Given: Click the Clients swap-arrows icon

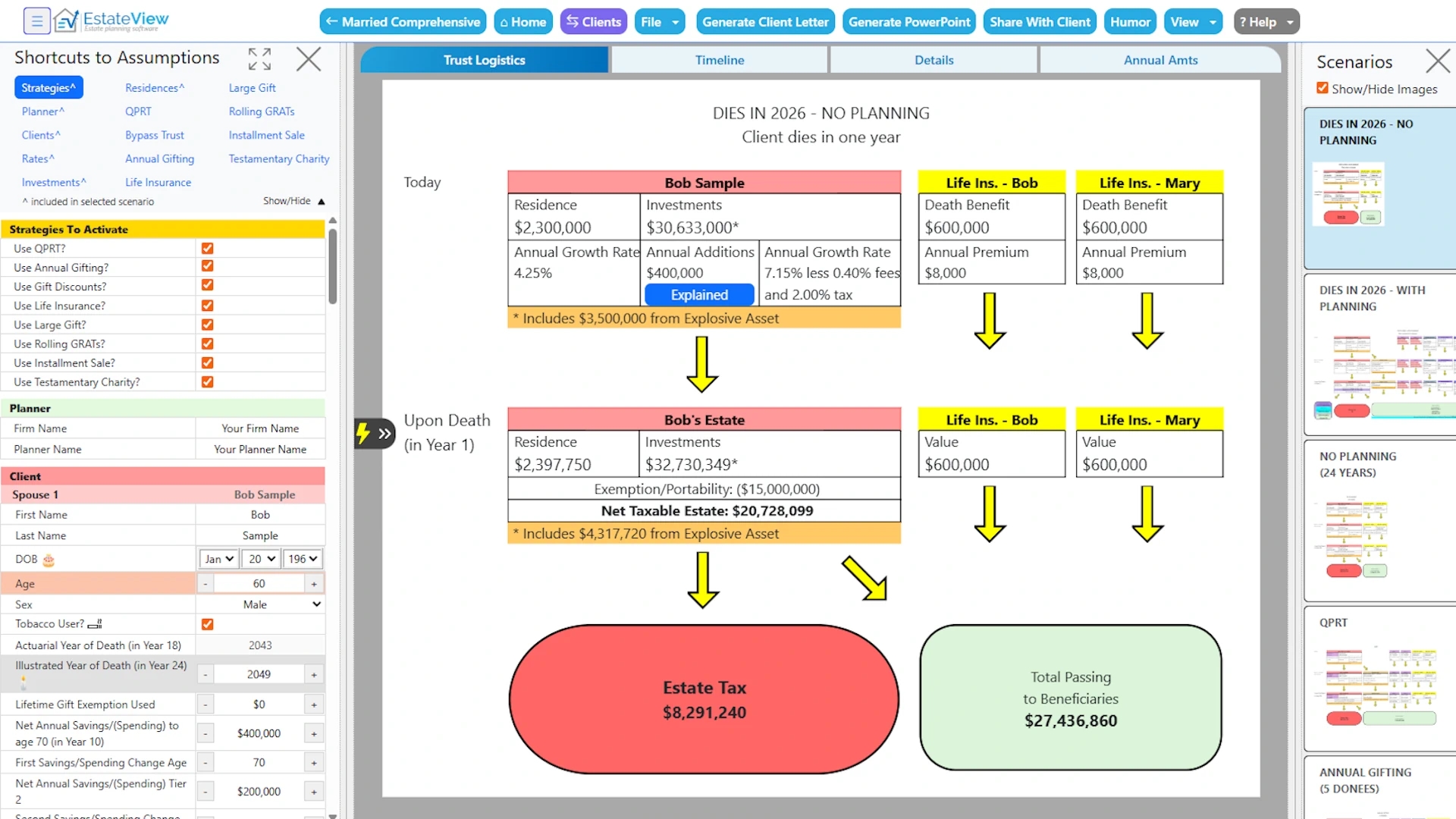Looking at the screenshot, I should coord(573,21).
